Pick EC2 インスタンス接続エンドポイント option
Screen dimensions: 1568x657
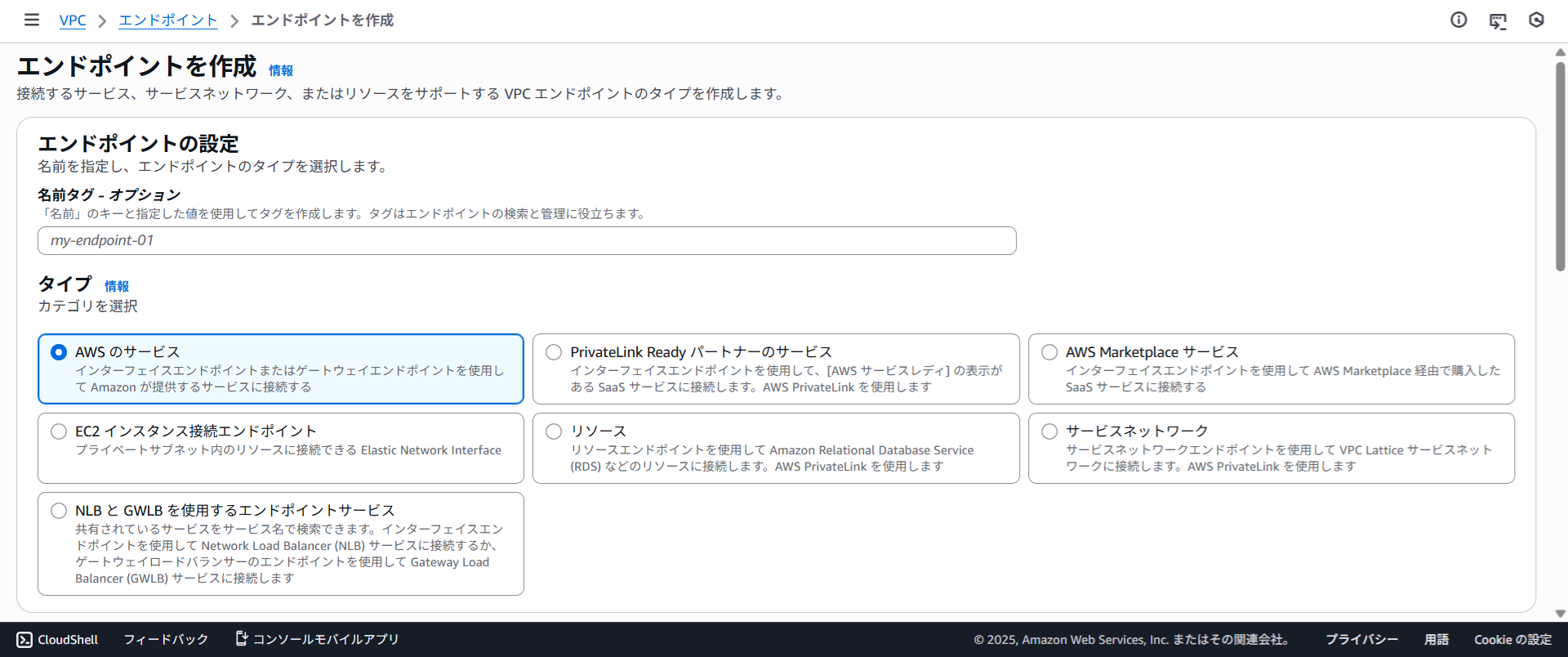pos(59,431)
